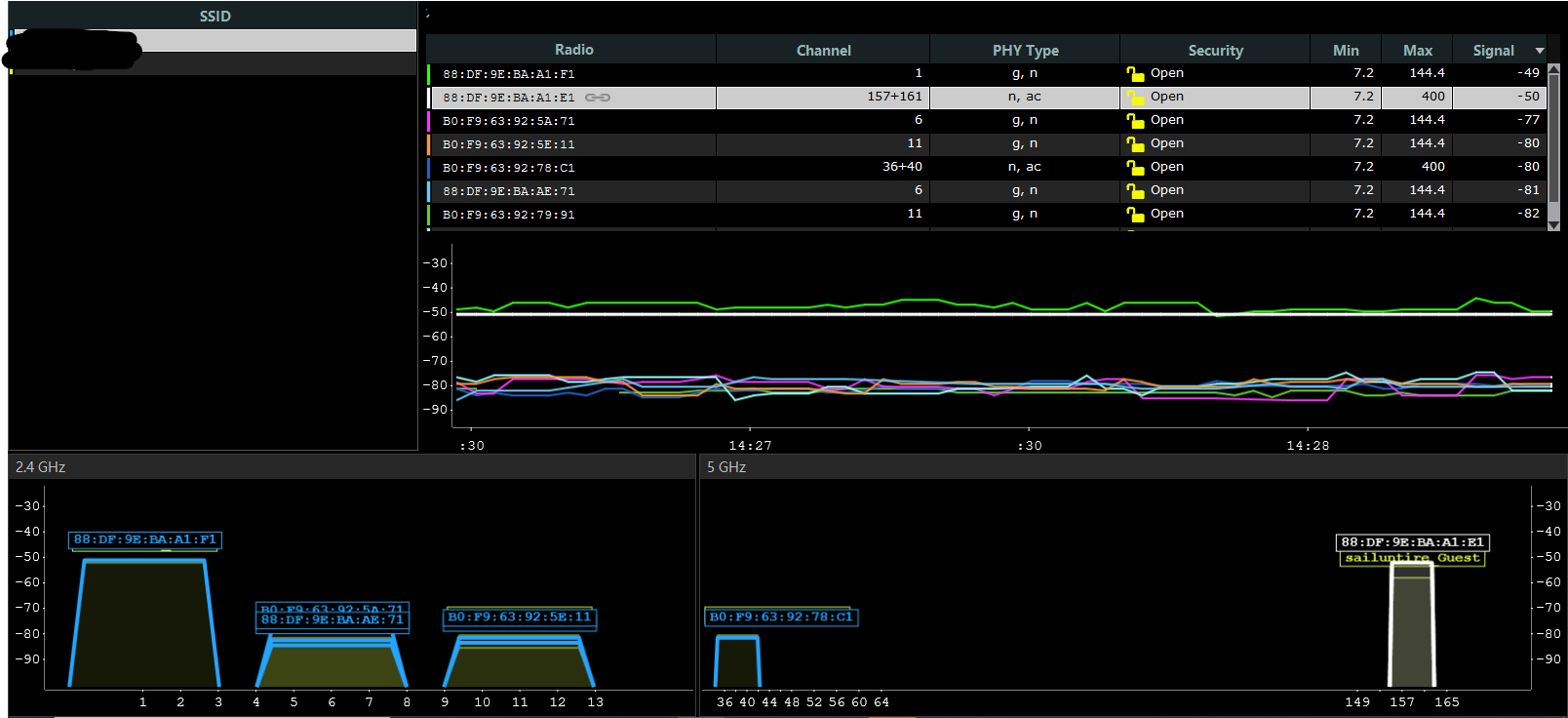
Task: Click the padlock icon in the B0:F9:63:92:78:C1 row
Action: [1135, 168]
